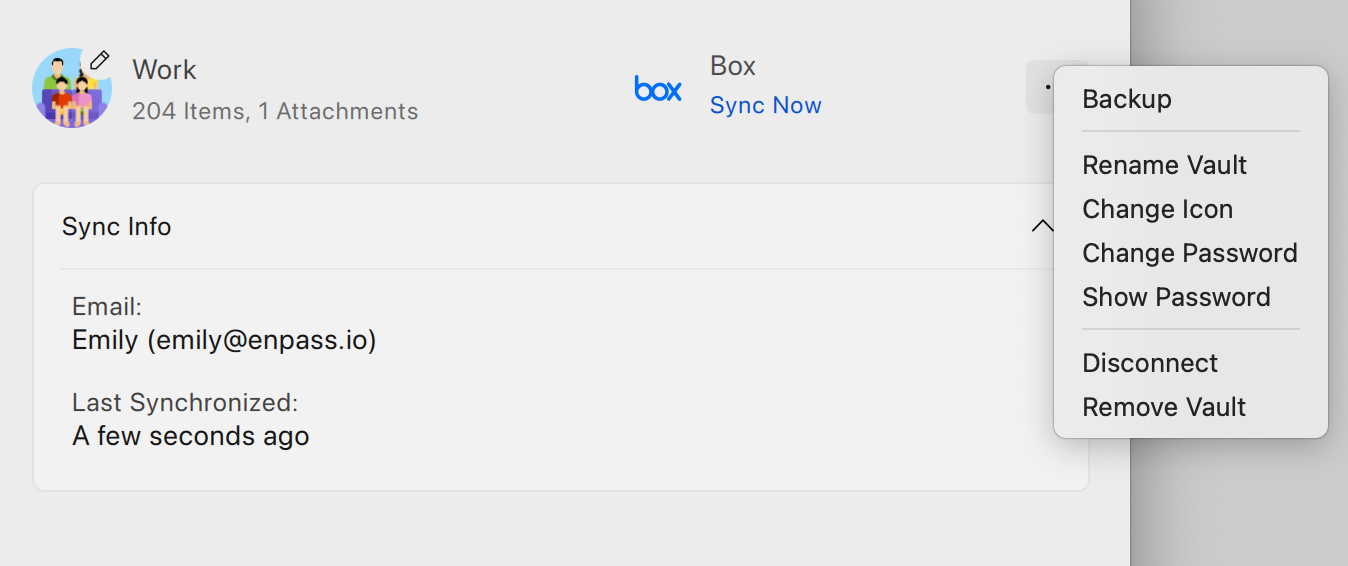Click the Box provider name label
The height and width of the screenshot is (566, 1348).
733,66
